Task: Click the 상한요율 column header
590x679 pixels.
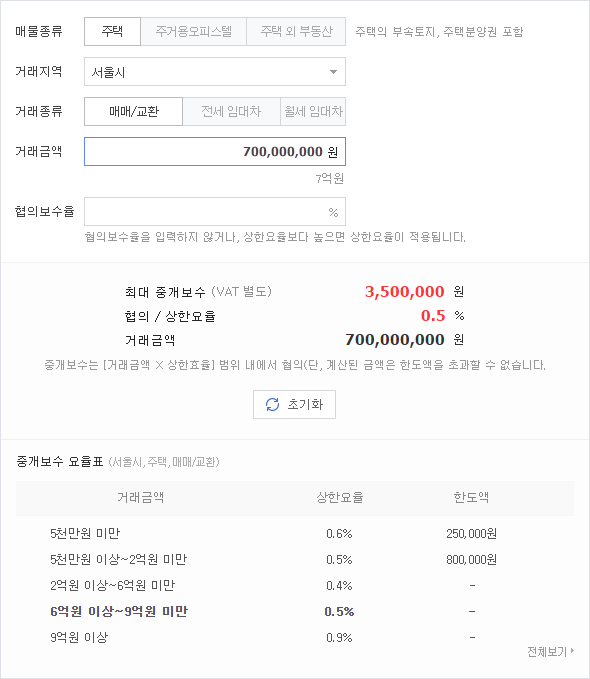Action: pyautogui.click(x=340, y=498)
